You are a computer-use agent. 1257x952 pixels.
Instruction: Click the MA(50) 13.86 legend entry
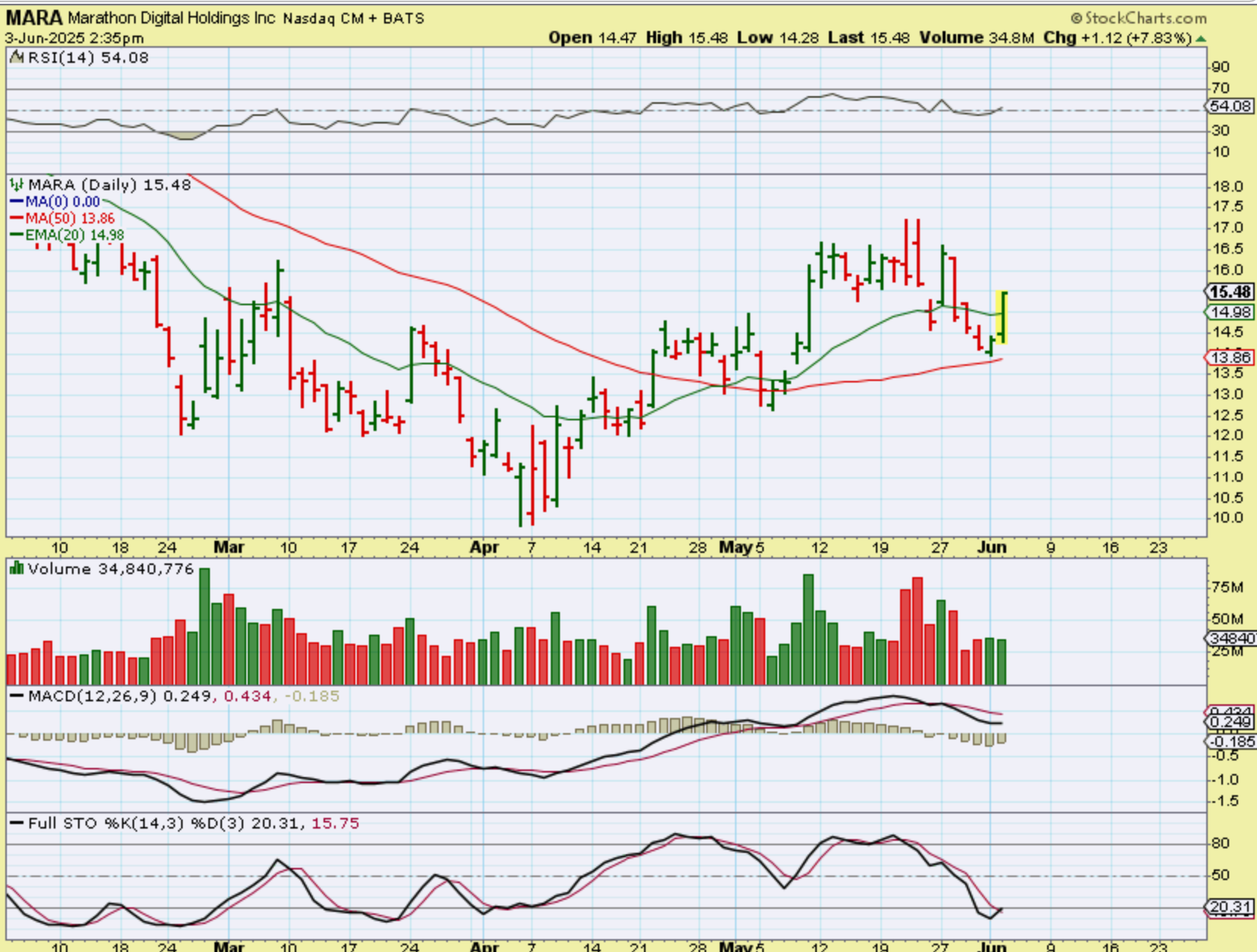click(70, 218)
